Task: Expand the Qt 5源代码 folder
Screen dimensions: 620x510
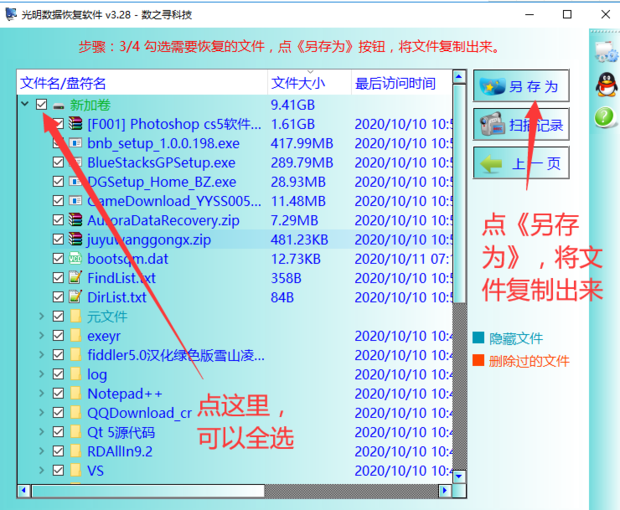Action: [x=42, y=432]
